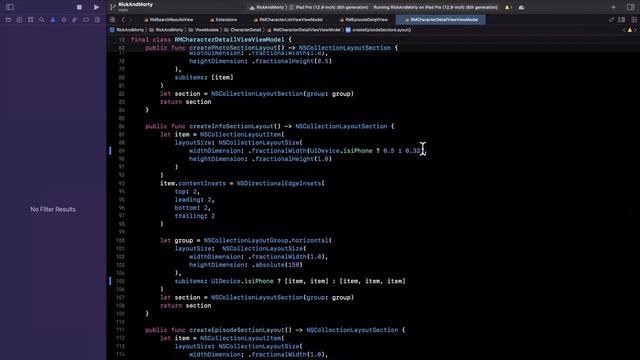Open the createEpisodeSectionLayout() method breadcrumb

click(x=378, y=30)
